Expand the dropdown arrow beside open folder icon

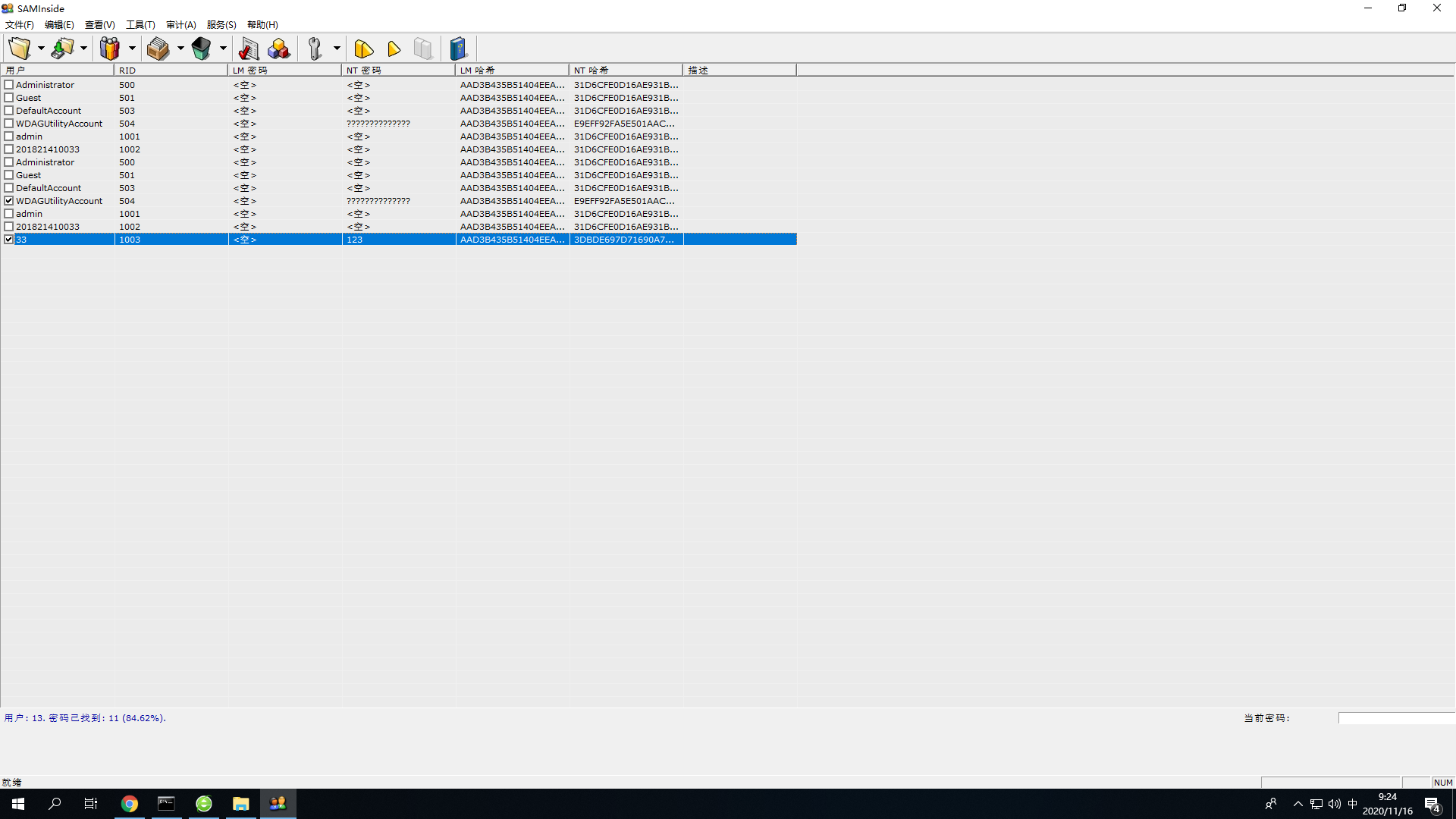coord(41,49)
